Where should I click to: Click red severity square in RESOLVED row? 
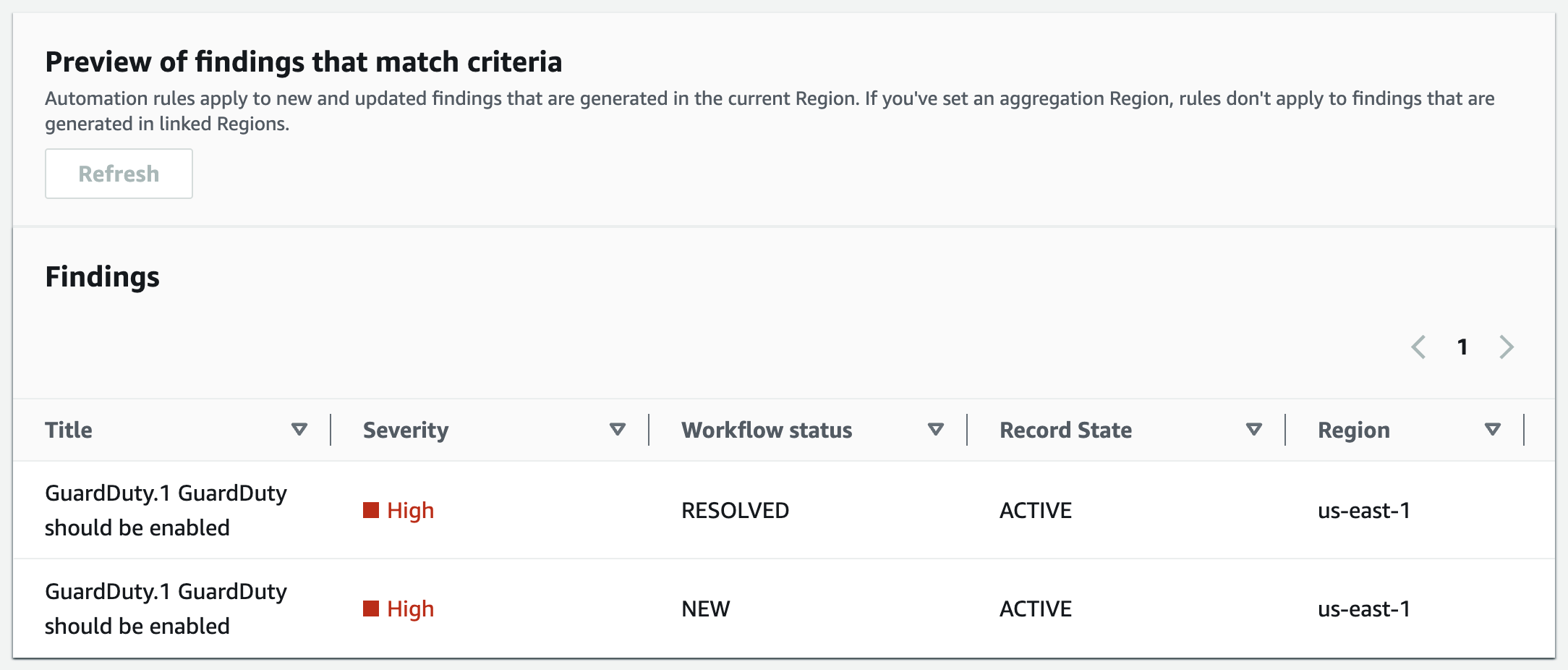pyautogui.click(x=371, y=511)
